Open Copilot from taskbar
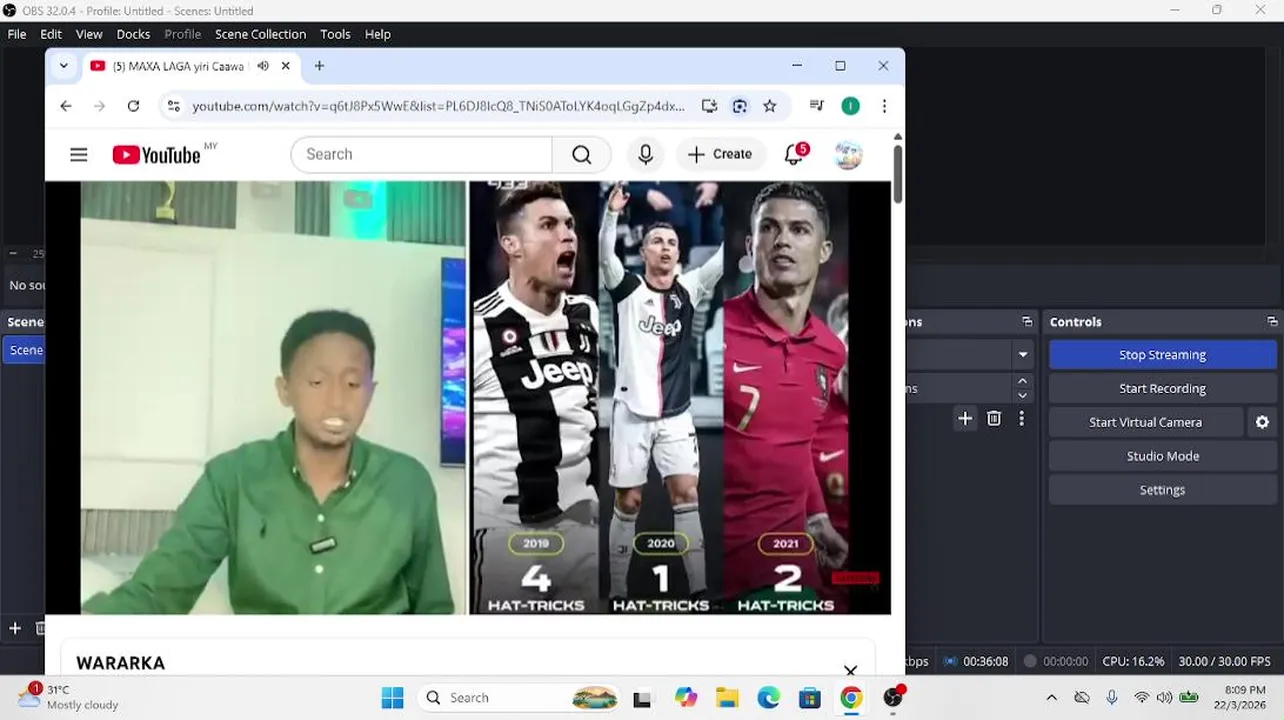 click(685, 698)
